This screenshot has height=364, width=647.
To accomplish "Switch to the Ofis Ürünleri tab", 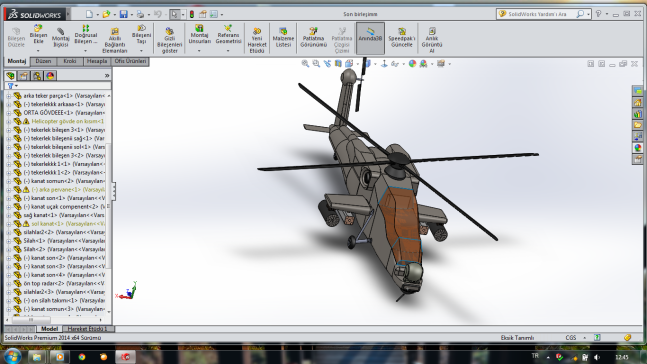I will coord(130,61).
